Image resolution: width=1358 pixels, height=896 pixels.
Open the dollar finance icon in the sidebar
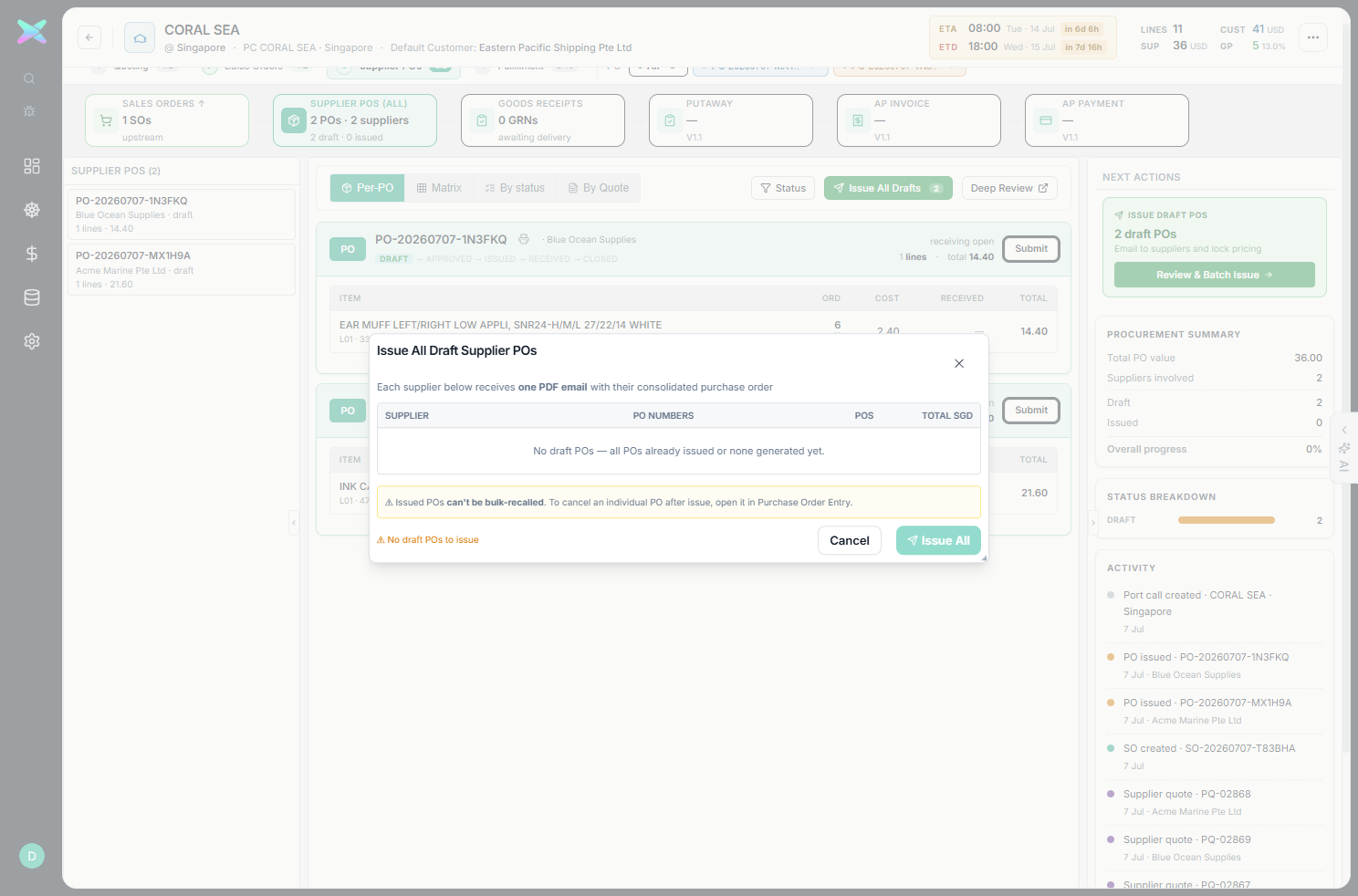pos(32,254)
